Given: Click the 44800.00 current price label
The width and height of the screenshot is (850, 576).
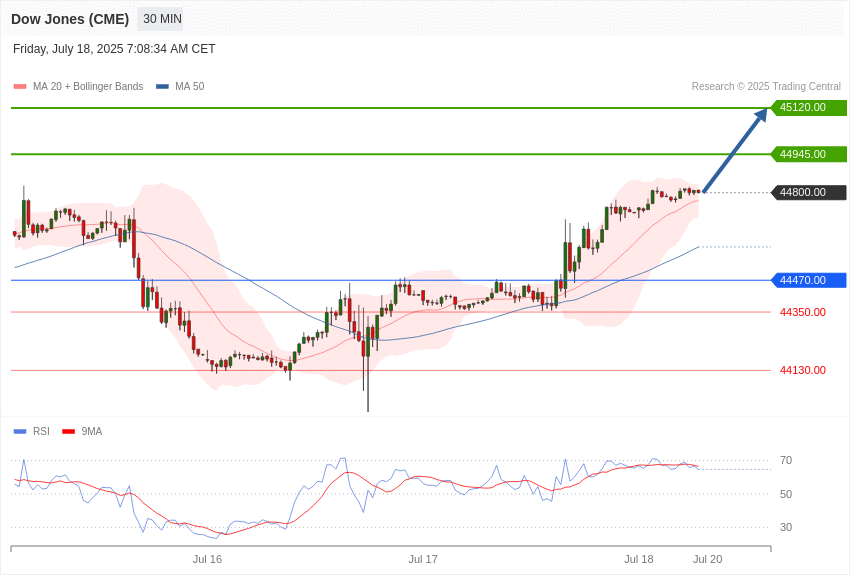Looking at the screenshot, I should [809, 192].
